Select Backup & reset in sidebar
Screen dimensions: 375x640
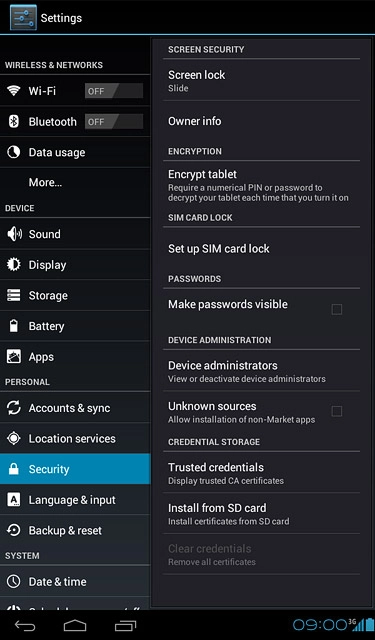pos(75,530)
